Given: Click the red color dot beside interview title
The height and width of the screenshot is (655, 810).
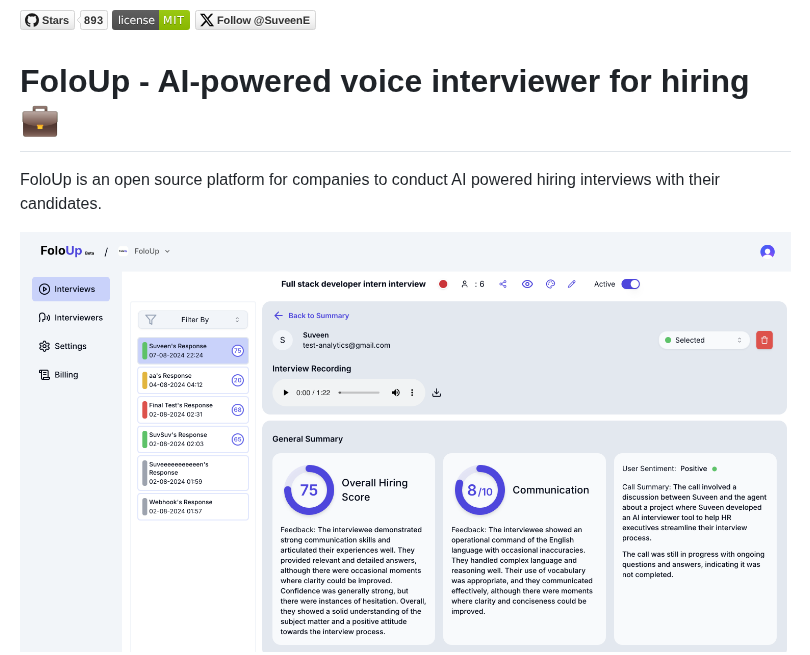Looking at the screenshot, I should click(x=443, y=284).
